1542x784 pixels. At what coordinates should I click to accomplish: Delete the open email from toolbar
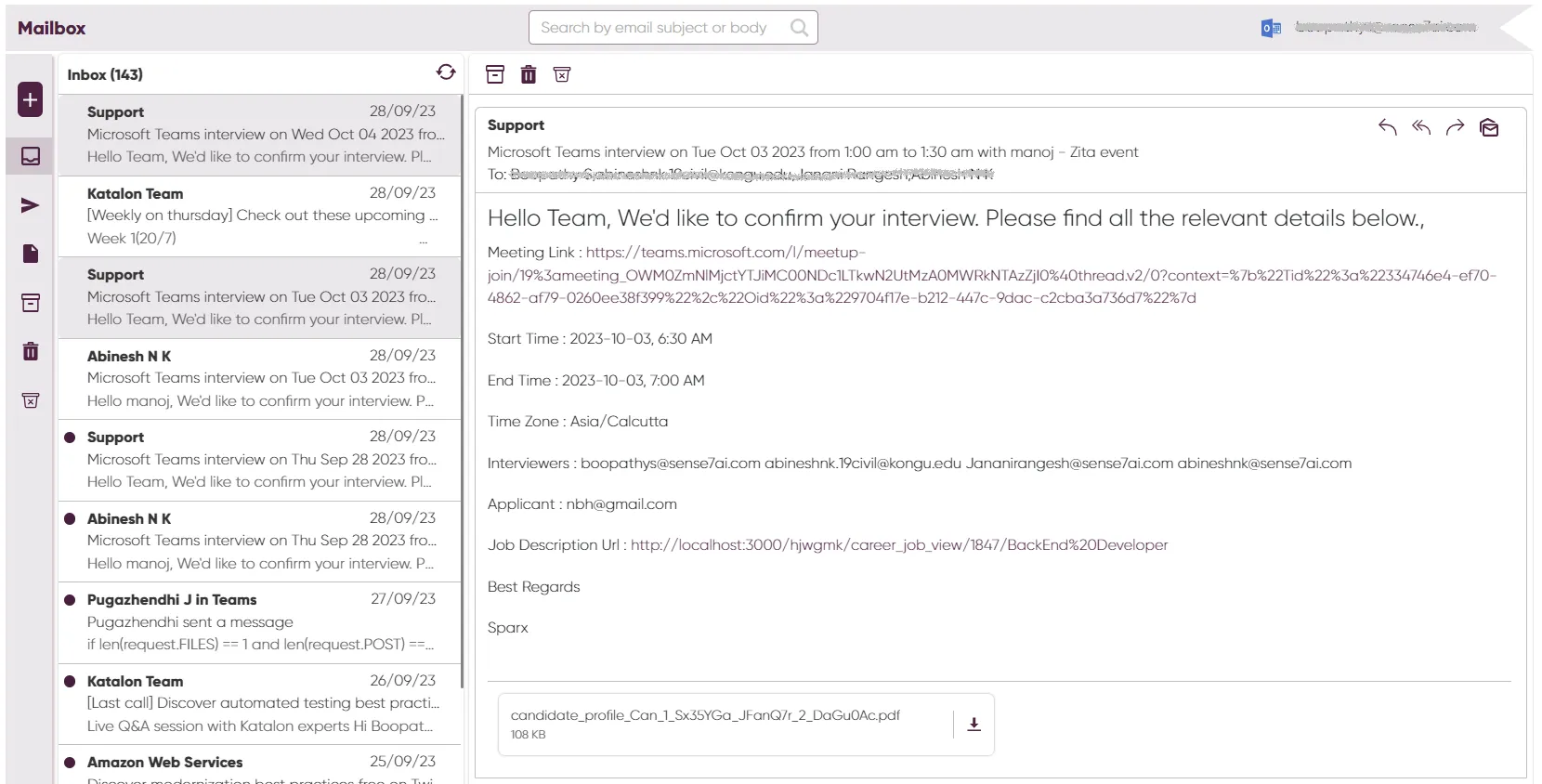[x=529, y=74]
